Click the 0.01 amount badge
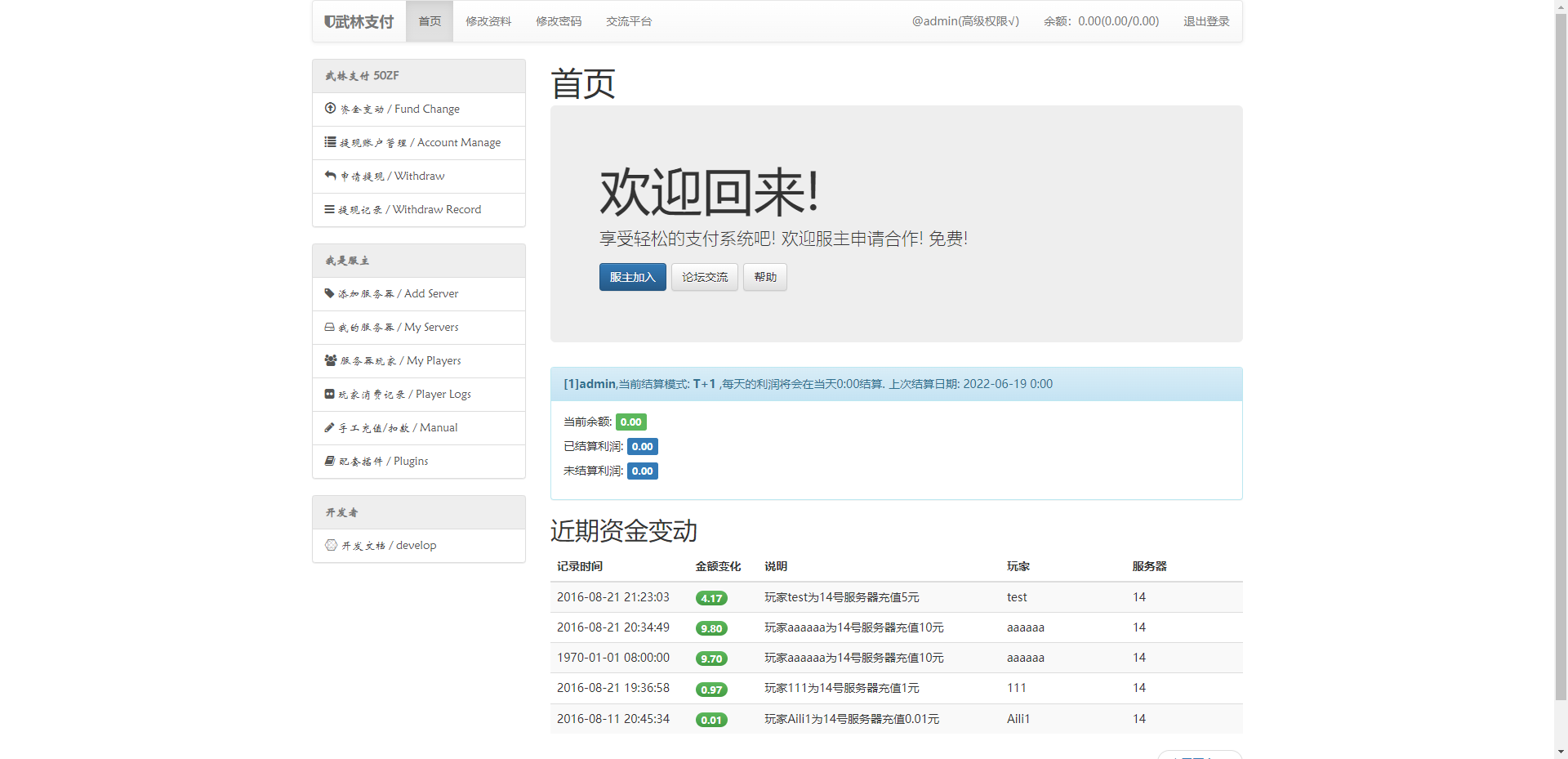This screenshot has width=1568, height=759. [711, 720]
